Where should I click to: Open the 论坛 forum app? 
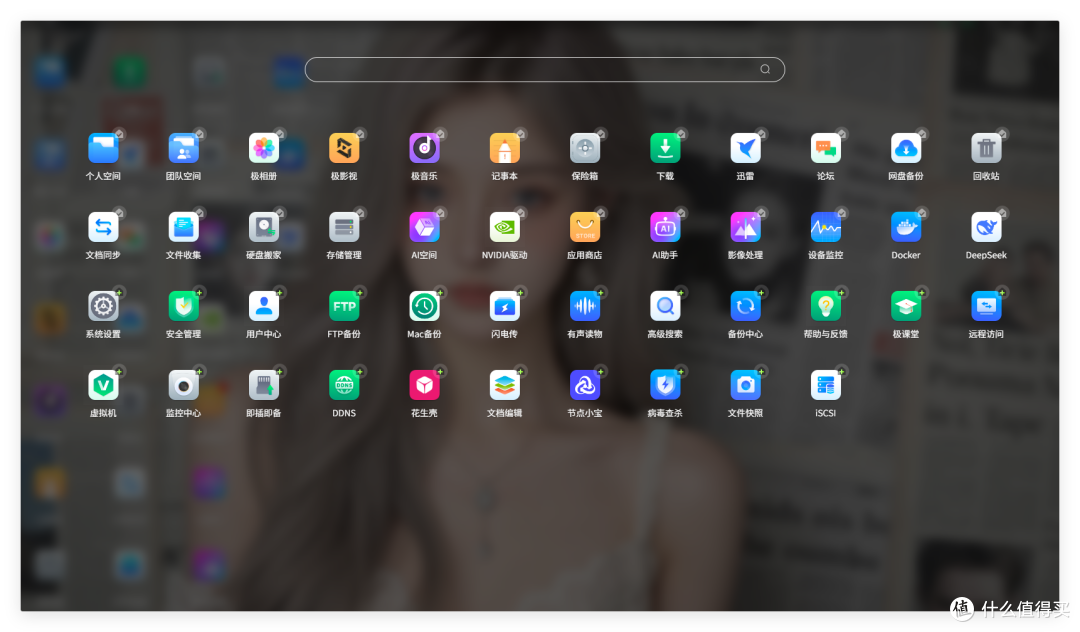point(826,148)
